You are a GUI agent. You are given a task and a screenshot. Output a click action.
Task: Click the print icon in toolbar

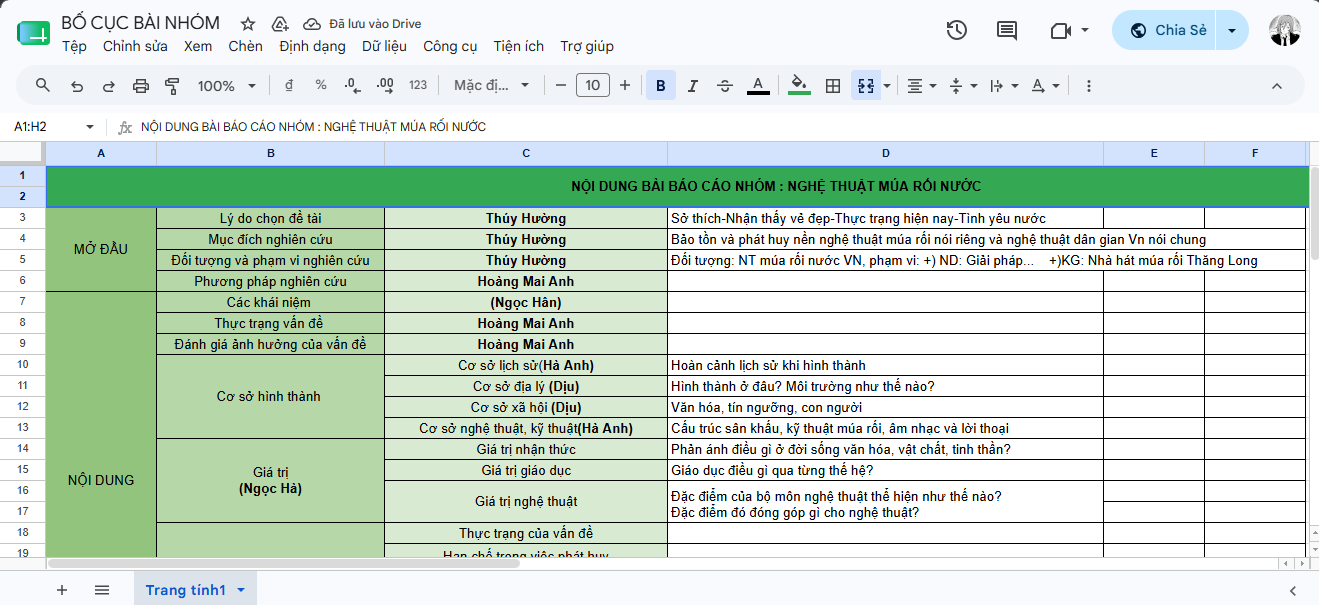coord(141,86)
